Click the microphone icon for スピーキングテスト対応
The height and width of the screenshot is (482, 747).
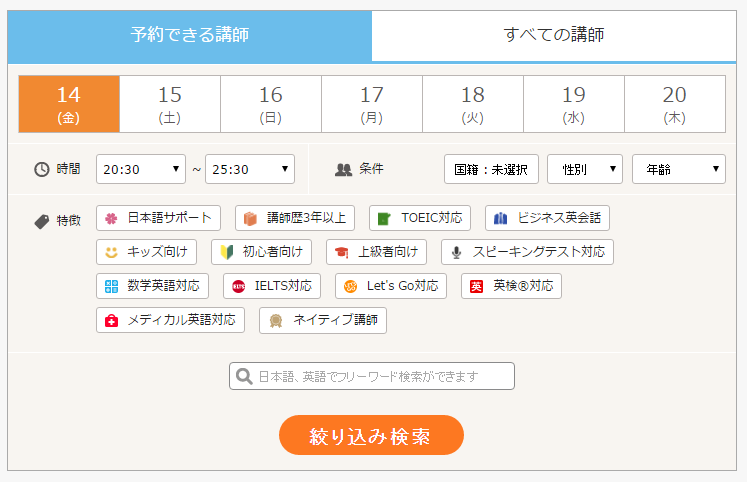tap(456, 252)
